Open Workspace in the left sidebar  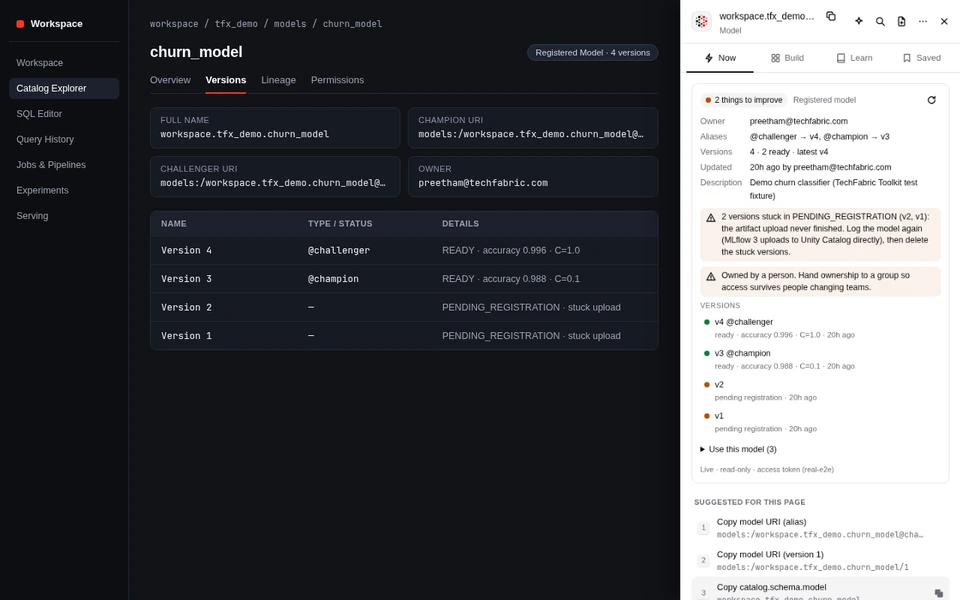(x=64, y=63)
